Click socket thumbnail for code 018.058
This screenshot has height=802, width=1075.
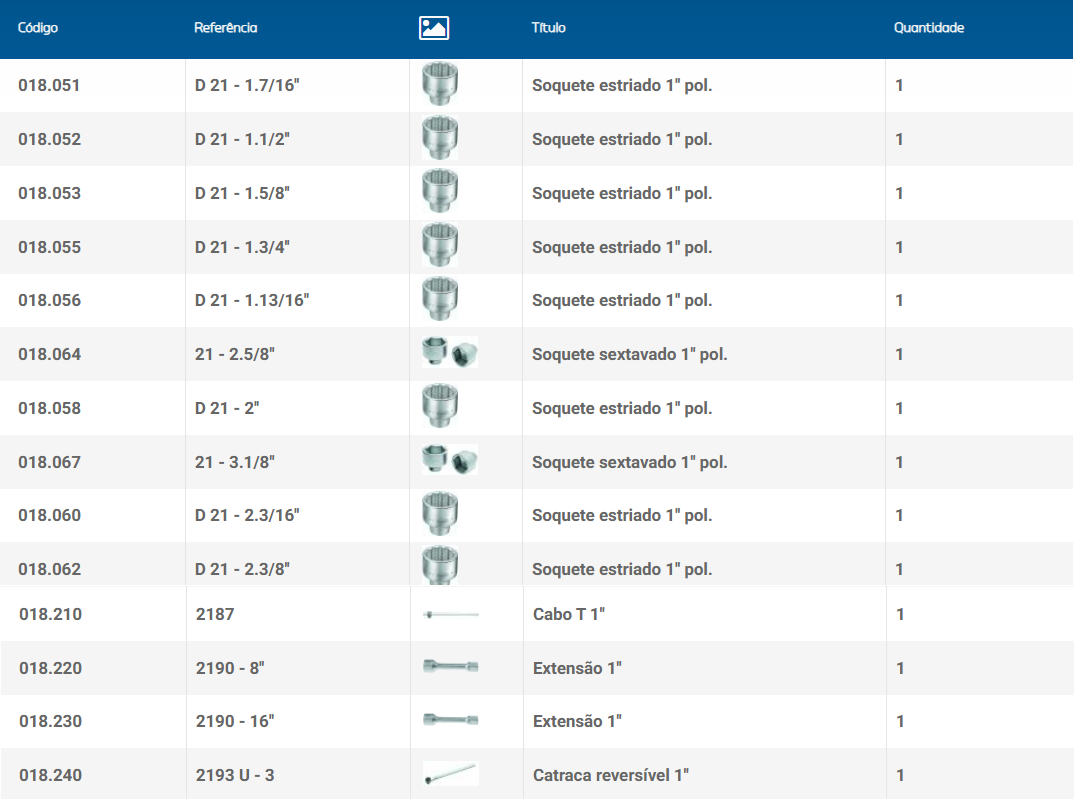point(439,407)
